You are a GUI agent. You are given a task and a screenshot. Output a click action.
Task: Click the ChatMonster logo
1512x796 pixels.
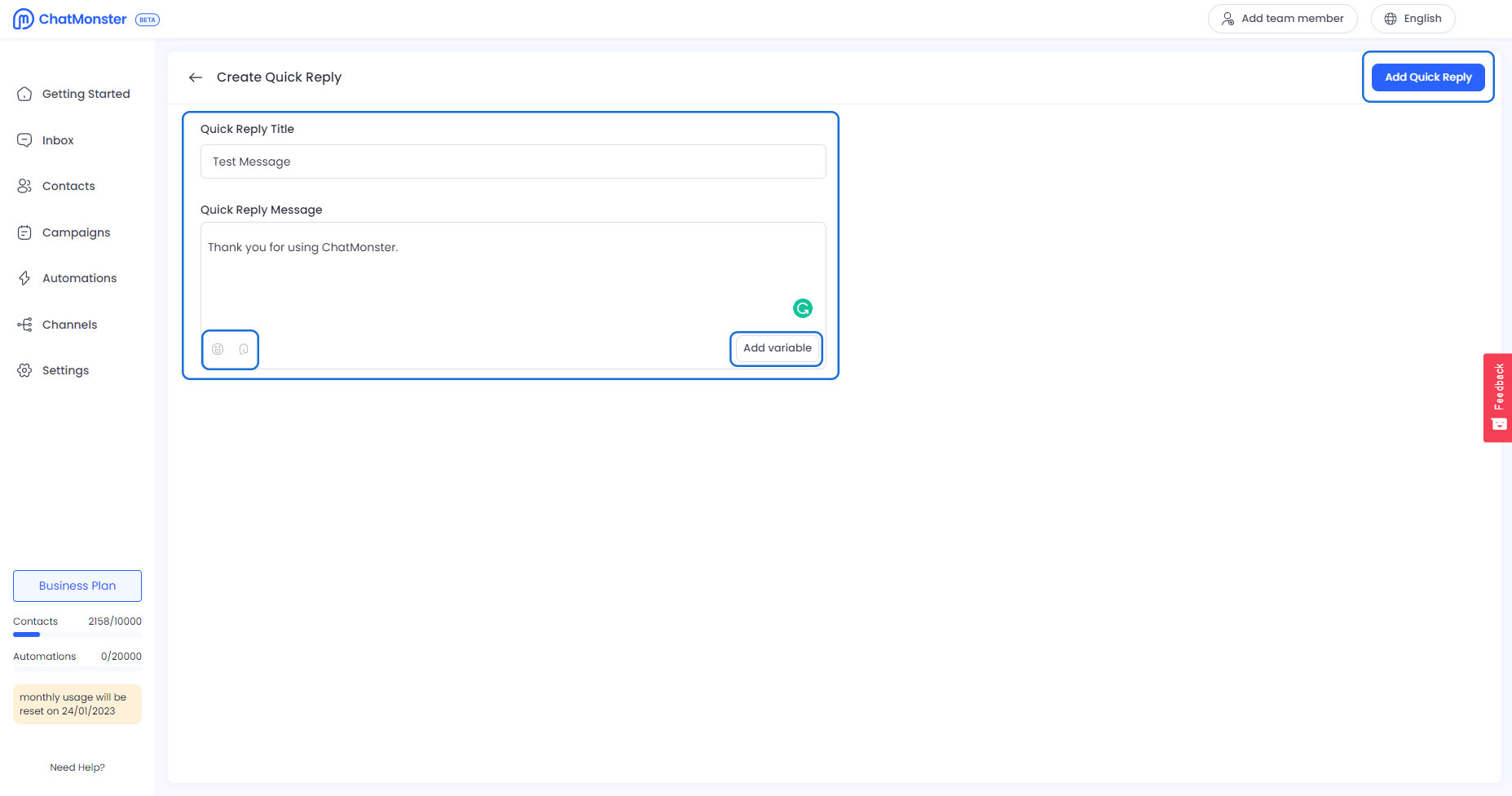(70, 19)
